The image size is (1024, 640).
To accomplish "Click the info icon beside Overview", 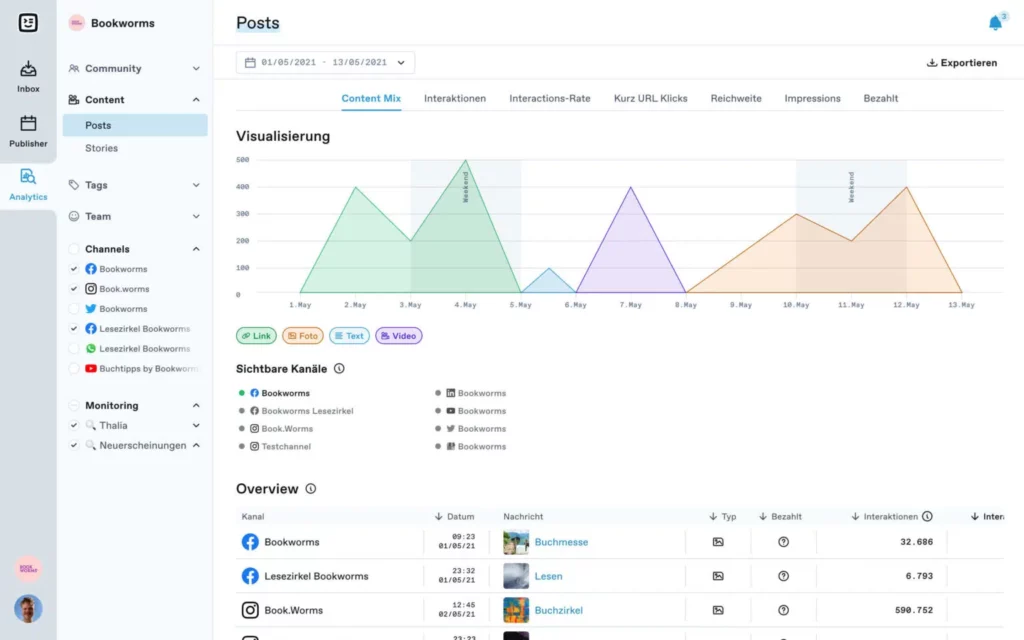I will [311, 488].
